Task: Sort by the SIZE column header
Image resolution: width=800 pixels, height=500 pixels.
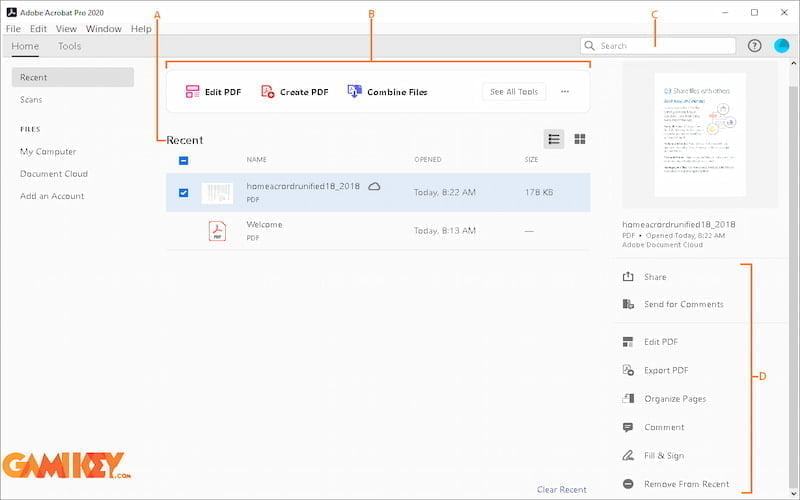Action: pos(531,160)
